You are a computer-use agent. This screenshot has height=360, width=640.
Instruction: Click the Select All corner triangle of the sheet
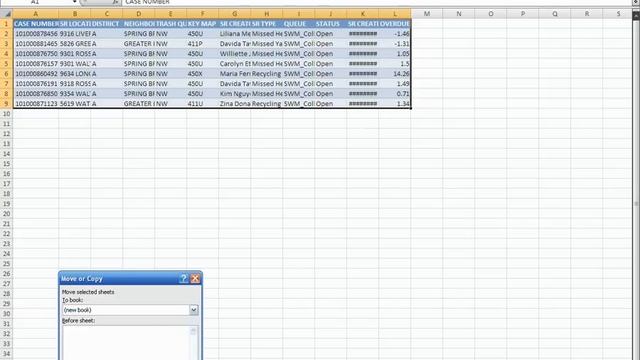7,14
